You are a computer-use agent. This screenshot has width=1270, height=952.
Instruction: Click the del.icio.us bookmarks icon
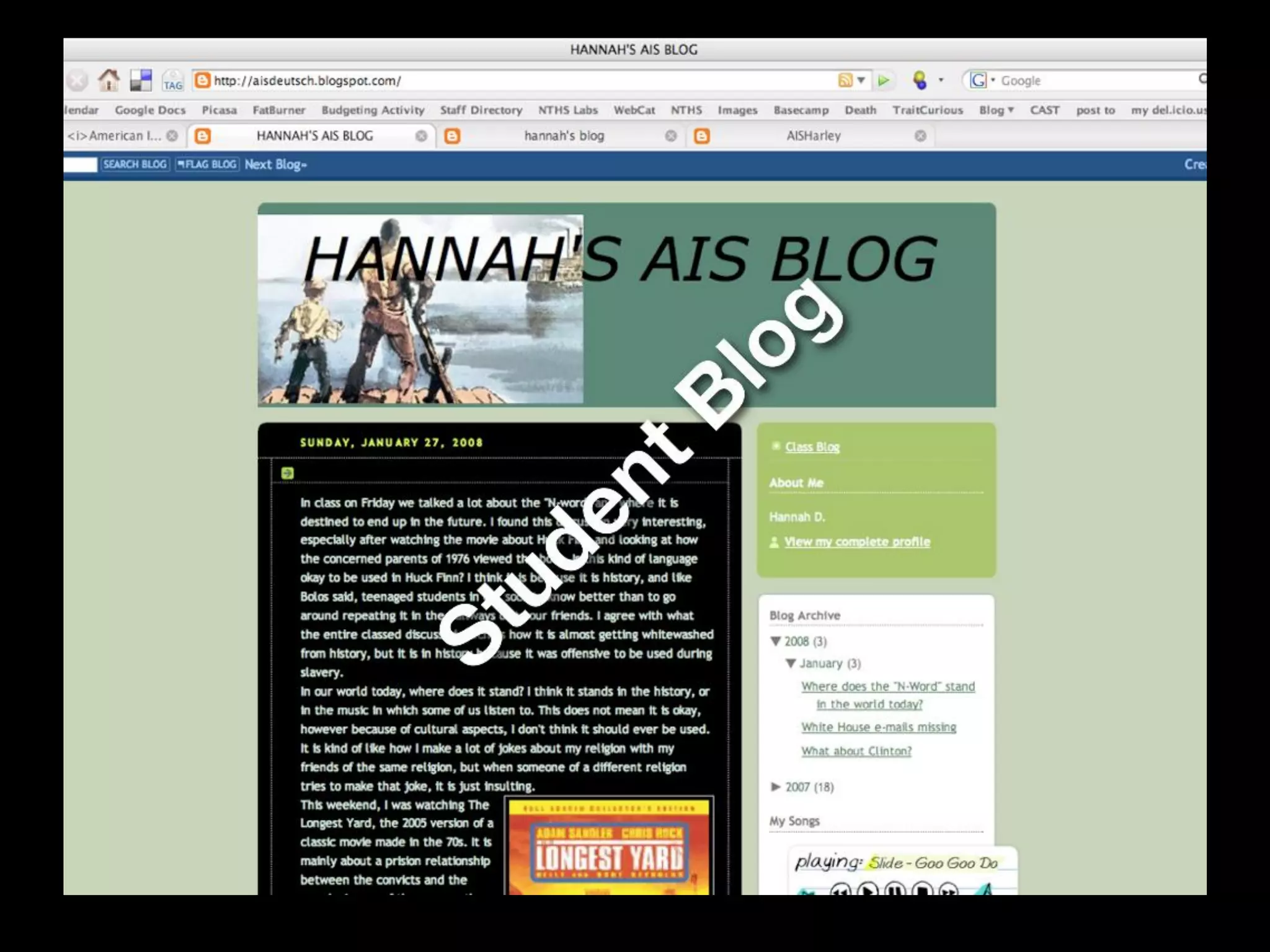coord(141,81)
